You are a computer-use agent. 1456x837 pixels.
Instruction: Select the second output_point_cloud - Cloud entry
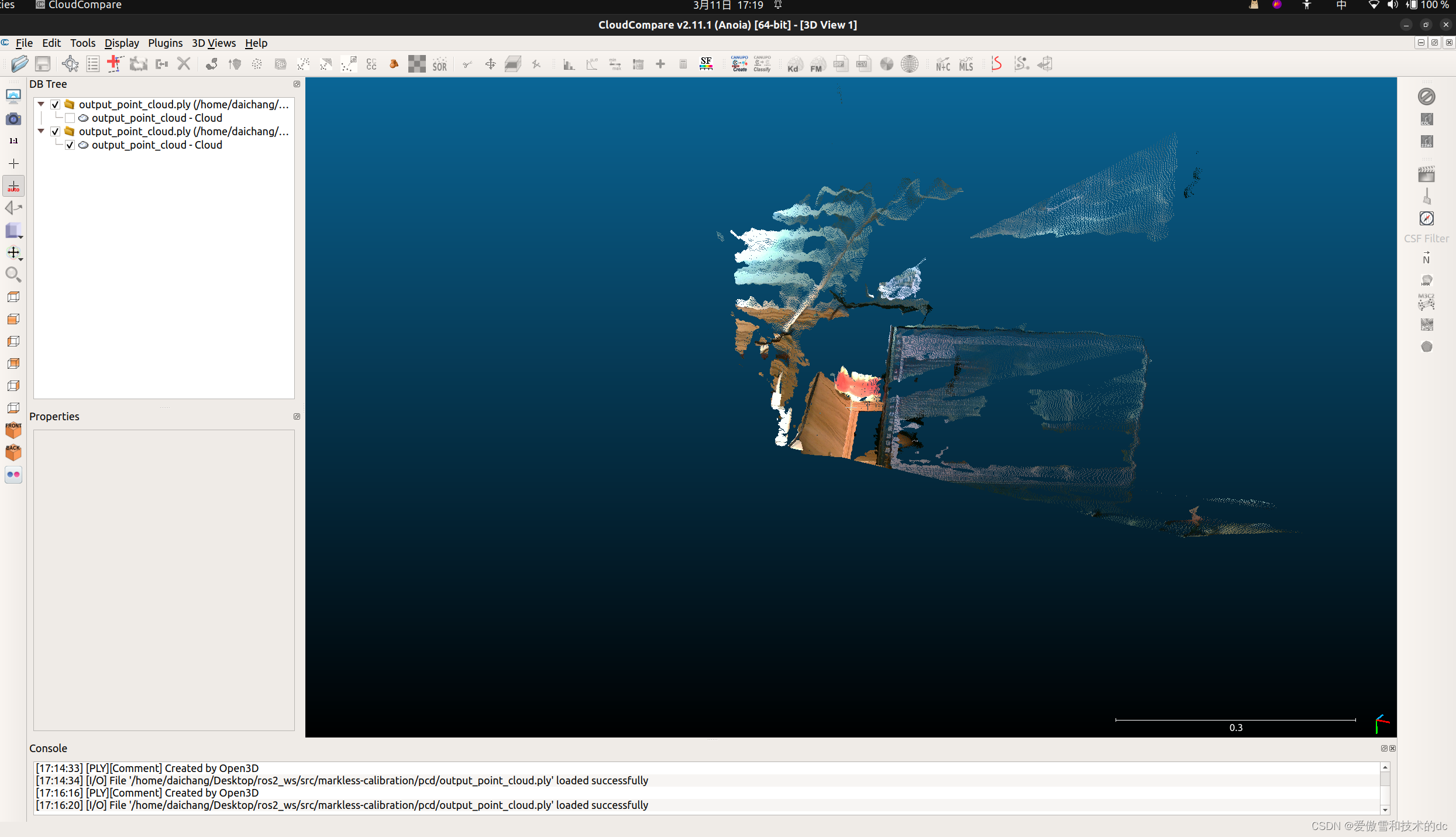157,145
